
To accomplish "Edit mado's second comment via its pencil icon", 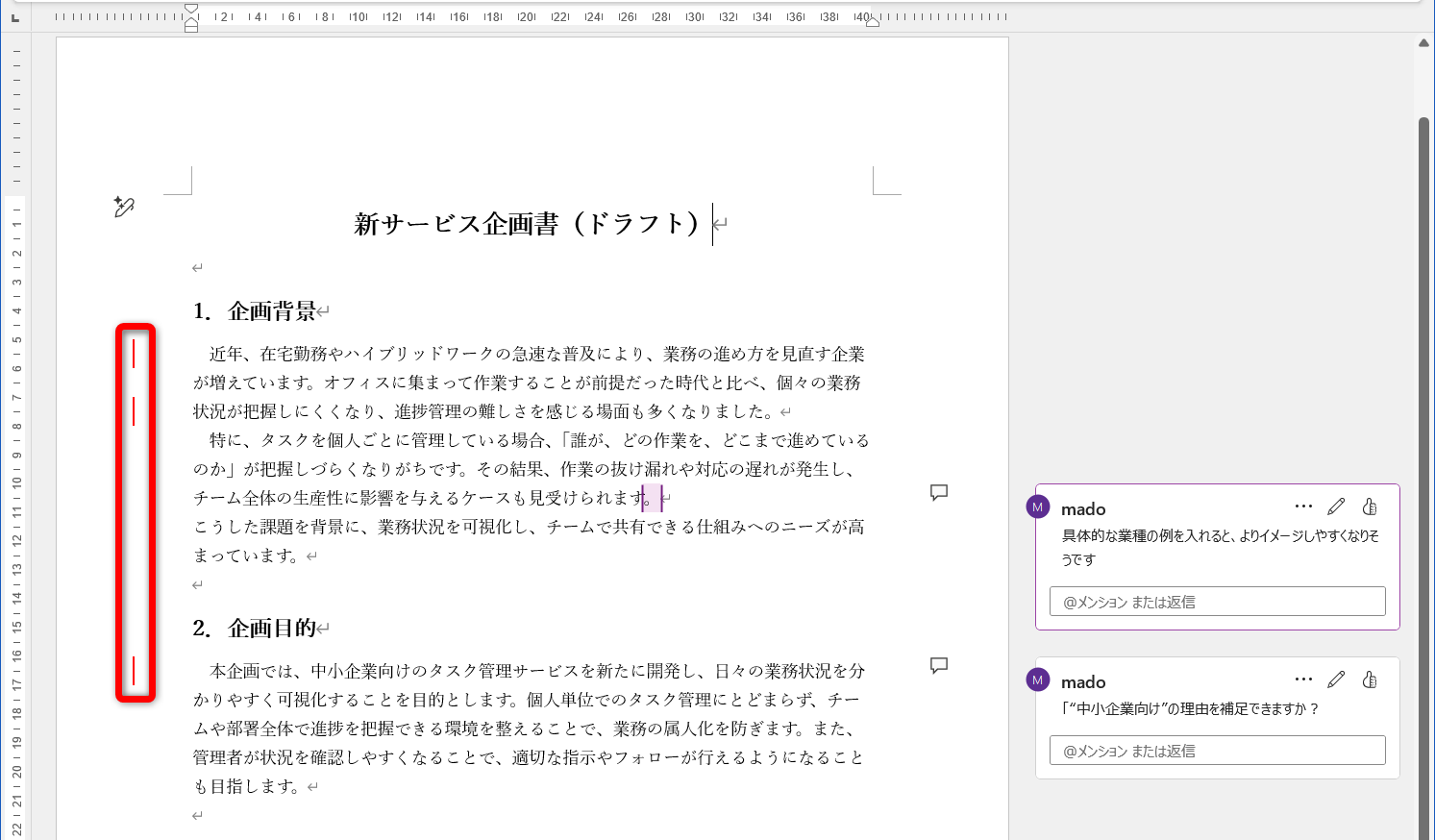I will coord(1336,679).
